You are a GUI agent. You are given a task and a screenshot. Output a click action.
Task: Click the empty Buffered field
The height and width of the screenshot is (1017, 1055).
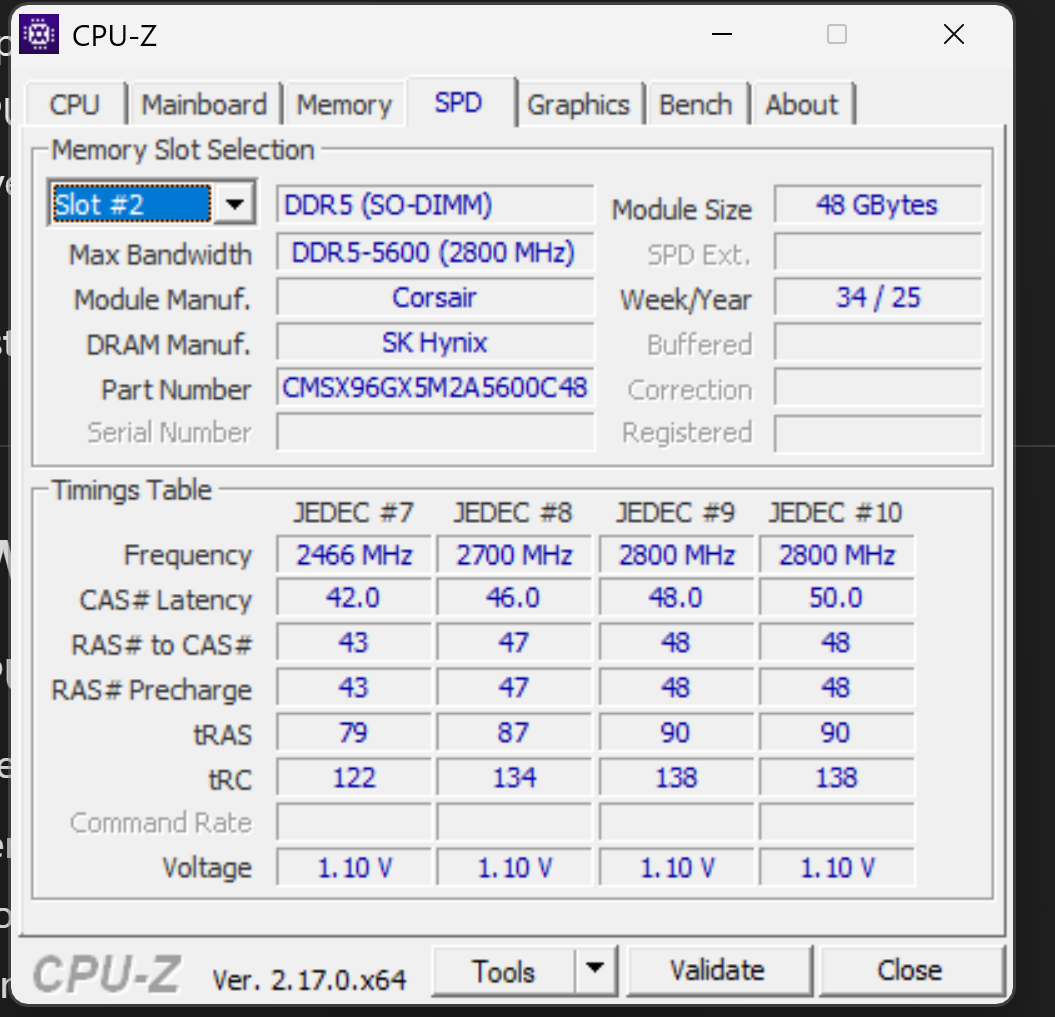877,342
